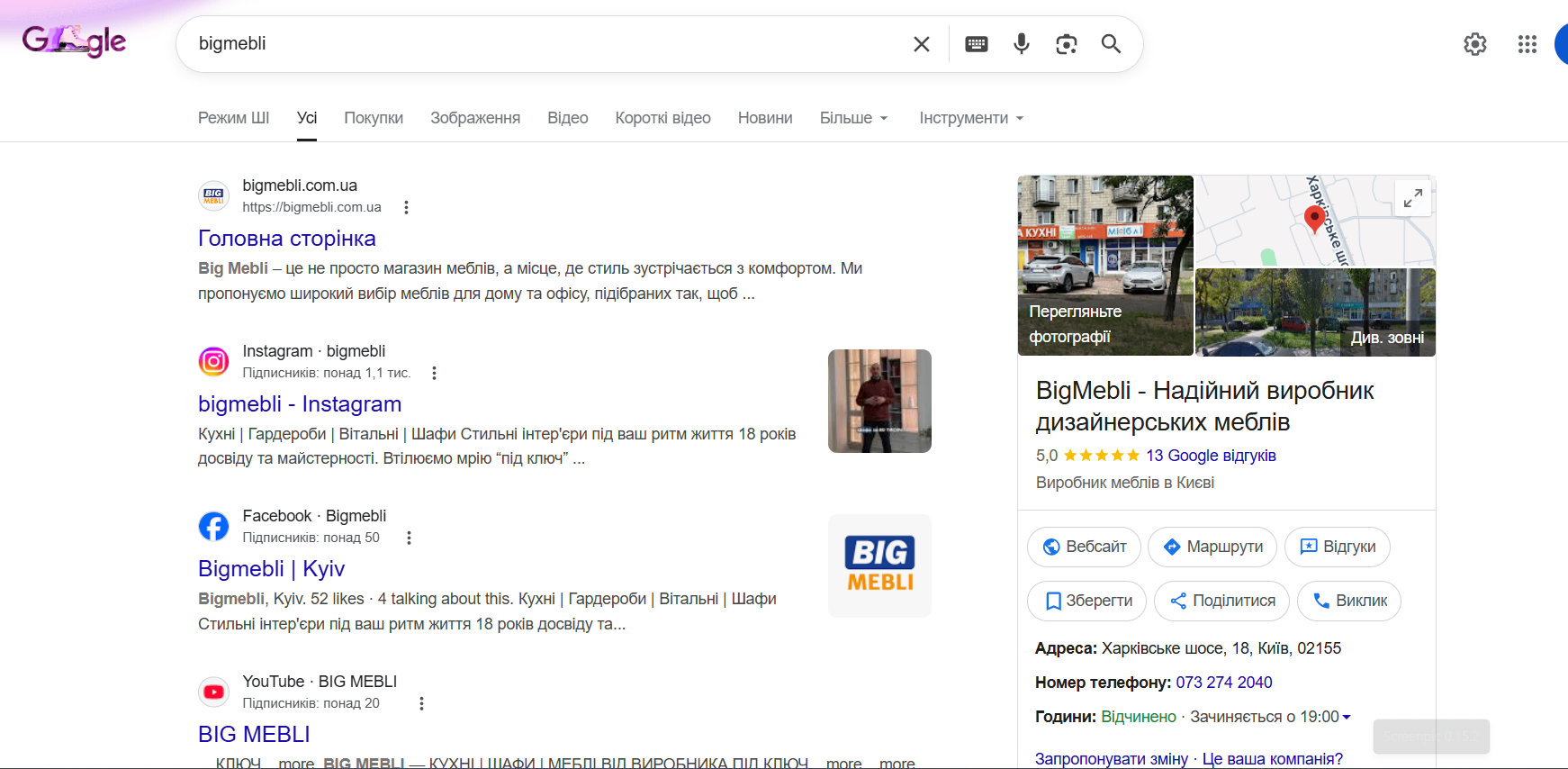Image resolution: width=1568 pixels, height=769 pixels.
Task: Click the Зберегти save button
Action: [x=1087, y=601]
